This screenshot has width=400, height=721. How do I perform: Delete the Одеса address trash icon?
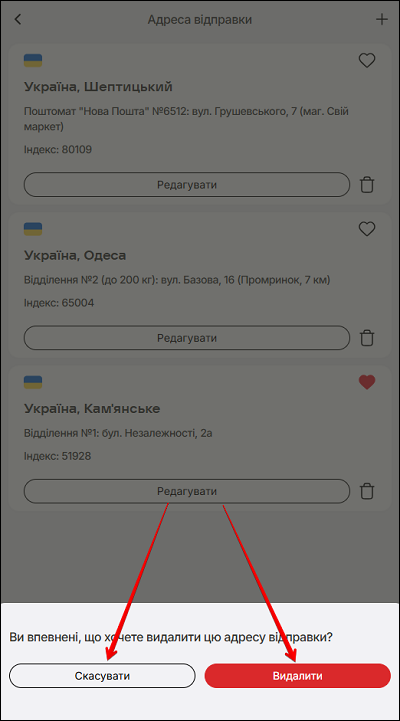[367, 338]
